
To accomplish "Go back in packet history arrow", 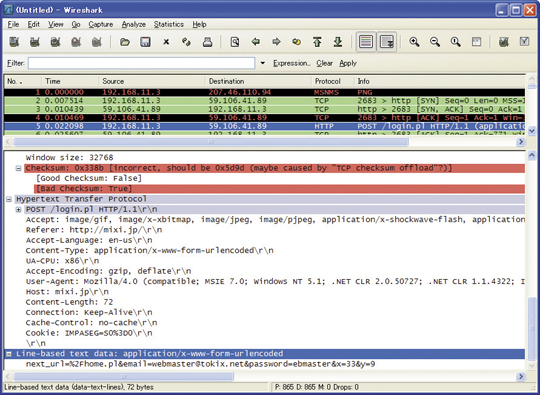I will 256,42.
